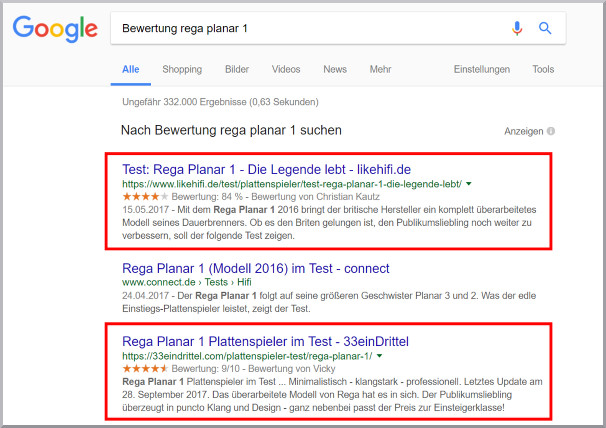The image size is (606, 428).
Task: Click the 33eindrittel.com green URL
Action: [247, 356]
